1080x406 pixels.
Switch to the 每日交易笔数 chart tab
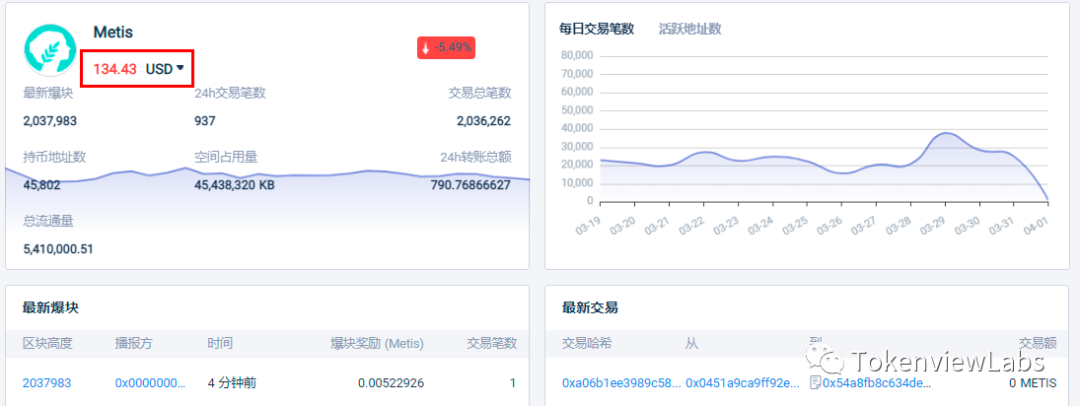pos(596,29)
